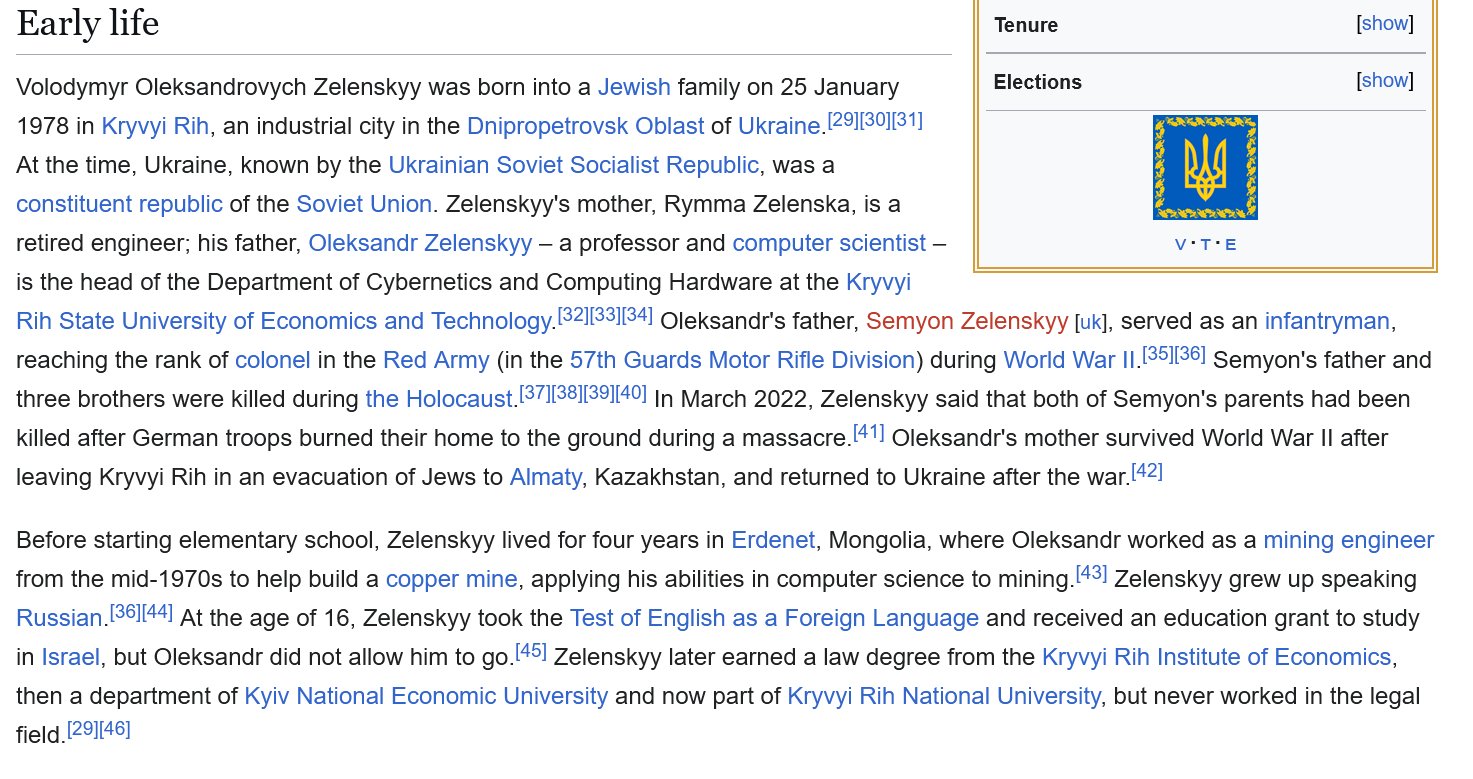Open the Soviet Union link

click(x=364, y=204)
